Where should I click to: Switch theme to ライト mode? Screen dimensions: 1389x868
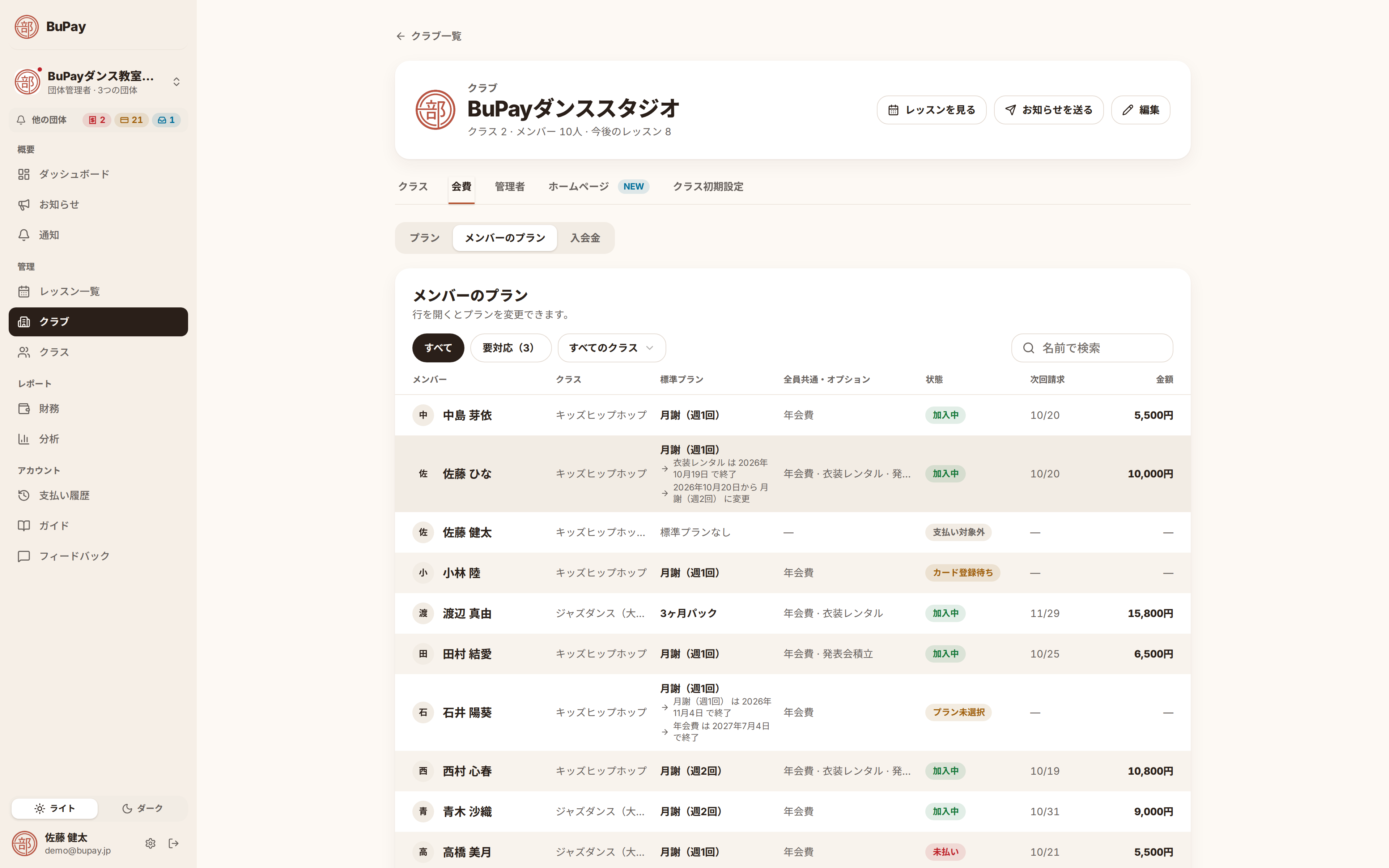tap(55, 808)
